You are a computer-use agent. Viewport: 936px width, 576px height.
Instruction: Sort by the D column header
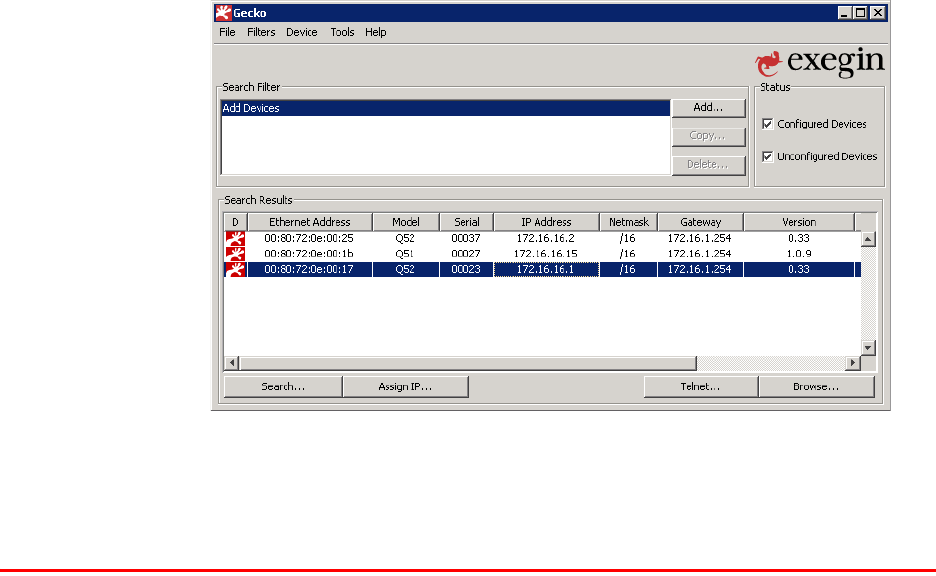[x=236, y=222]
